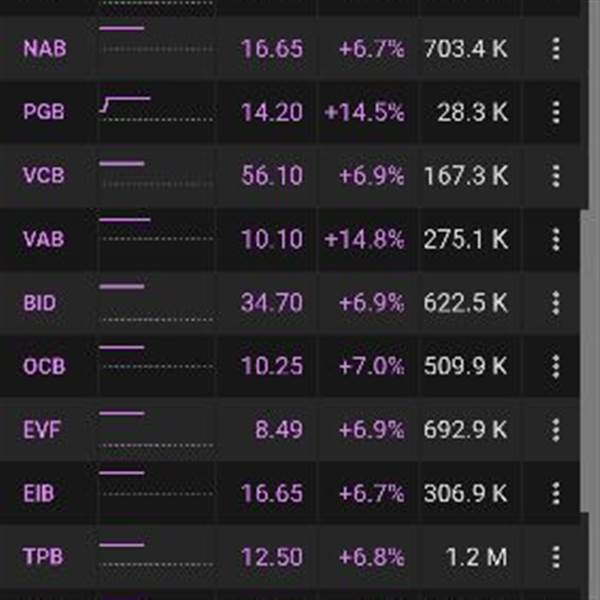Screen dimensions: 600x600
Task: Click the EVF volume 692.9 K
Action: point(466,430)
